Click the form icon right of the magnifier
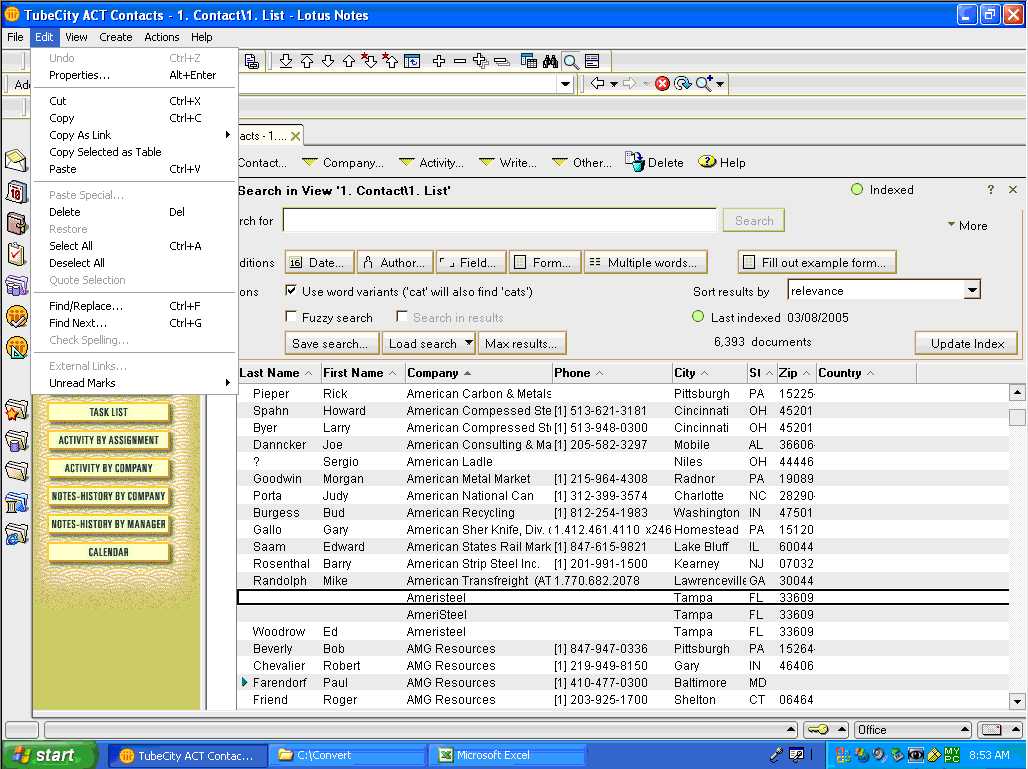The image size is (1028, 769). coord(592,61)
